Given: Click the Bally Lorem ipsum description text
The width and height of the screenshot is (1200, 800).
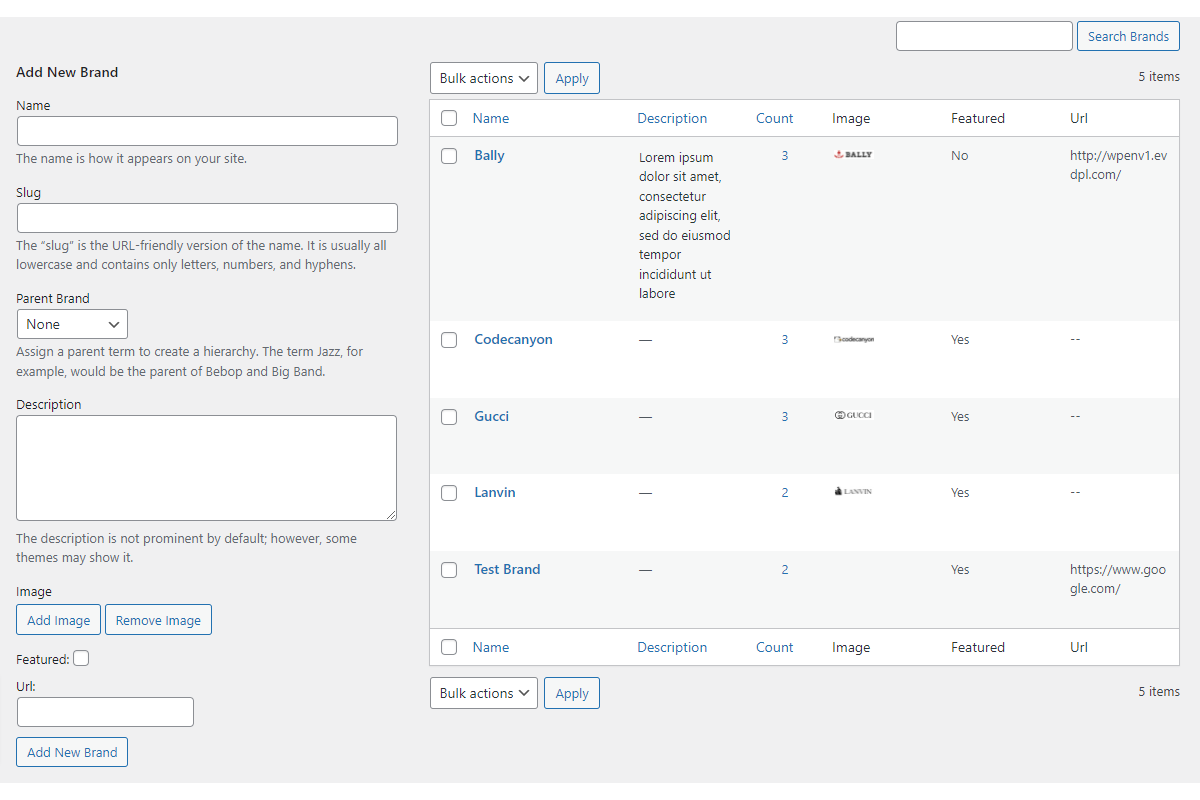Looking at the screenshot, I should pyautogui.click(x=685, y=225).
